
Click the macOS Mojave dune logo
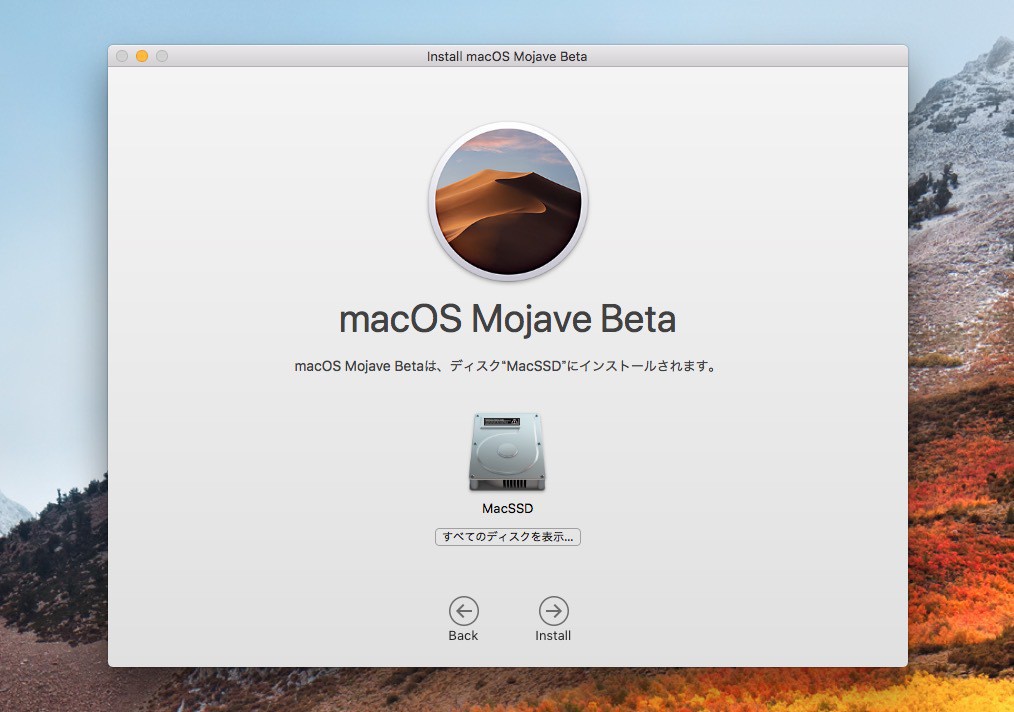click(508, 201)
